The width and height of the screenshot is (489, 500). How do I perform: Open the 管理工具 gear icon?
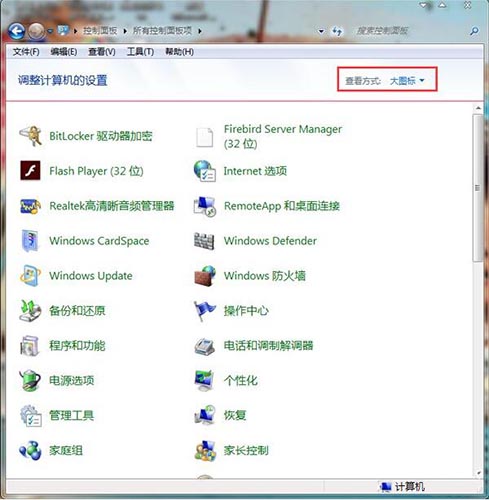tap(31, 416)
